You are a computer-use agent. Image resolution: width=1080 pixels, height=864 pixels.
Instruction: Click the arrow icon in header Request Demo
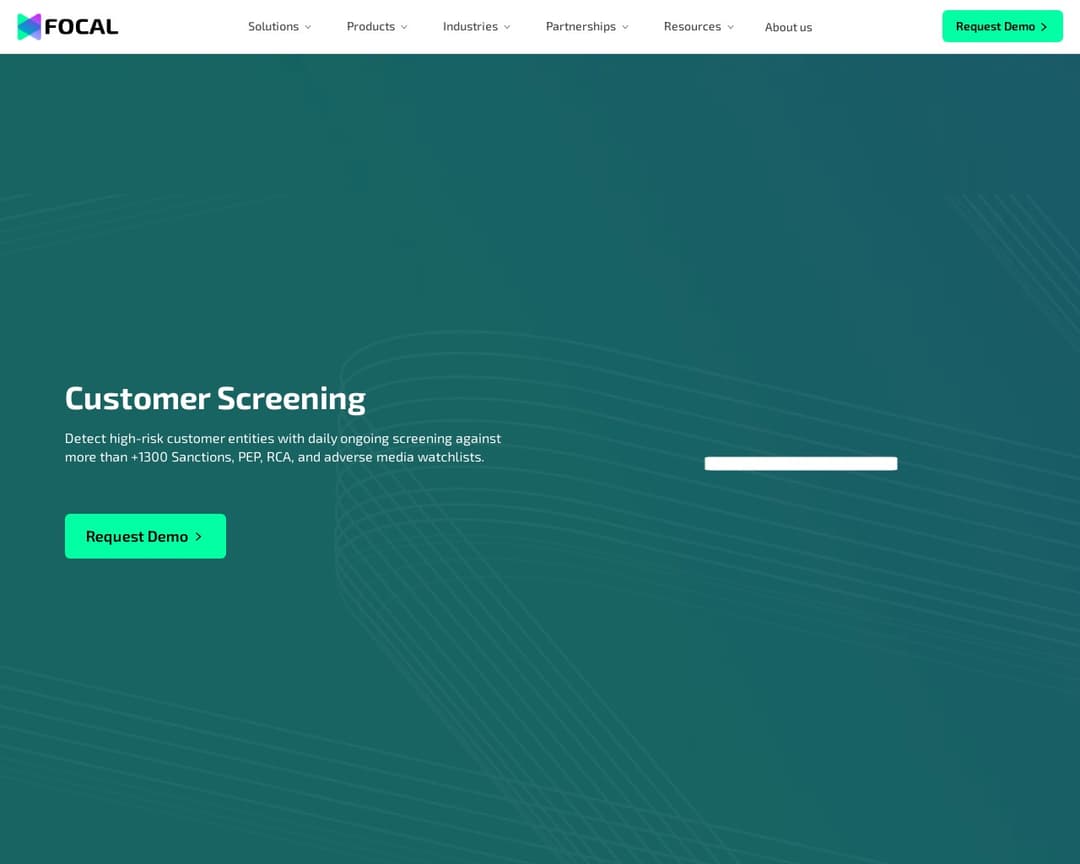(x=1044, y=27)
